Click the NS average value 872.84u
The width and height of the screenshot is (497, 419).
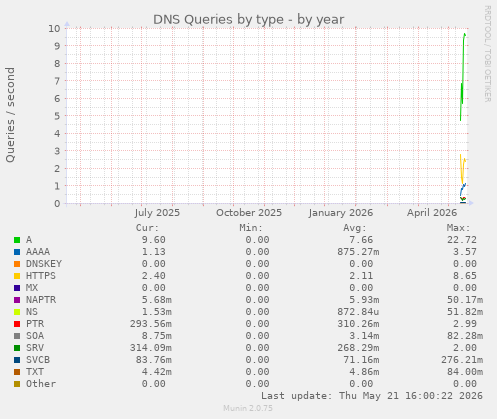click(x=358, y=312)
